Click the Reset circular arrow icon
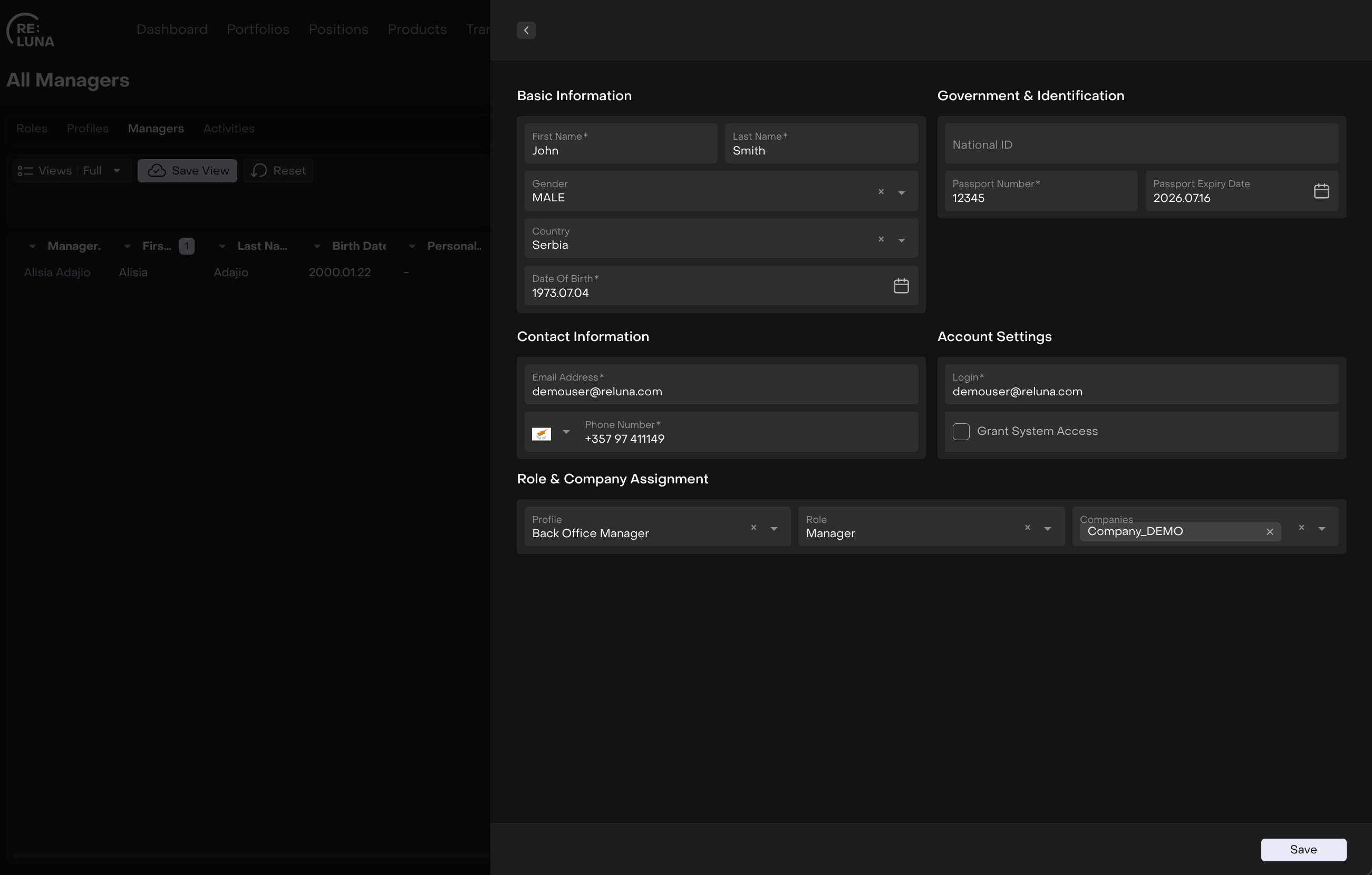1372x875 pixels. point(259,171)
